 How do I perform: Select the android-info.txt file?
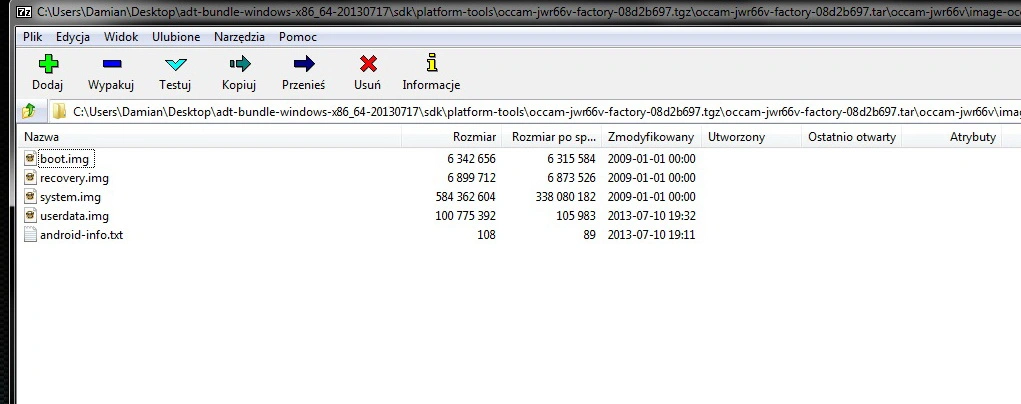click(81, 235)
